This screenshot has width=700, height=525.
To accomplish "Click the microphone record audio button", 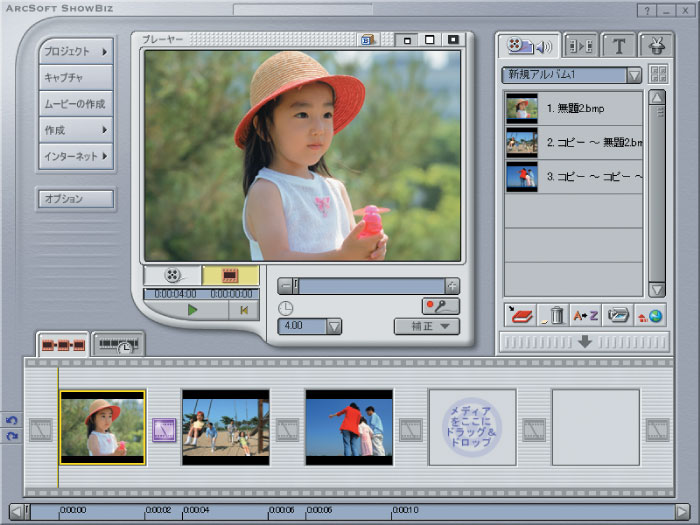I will tap(440, 306).
